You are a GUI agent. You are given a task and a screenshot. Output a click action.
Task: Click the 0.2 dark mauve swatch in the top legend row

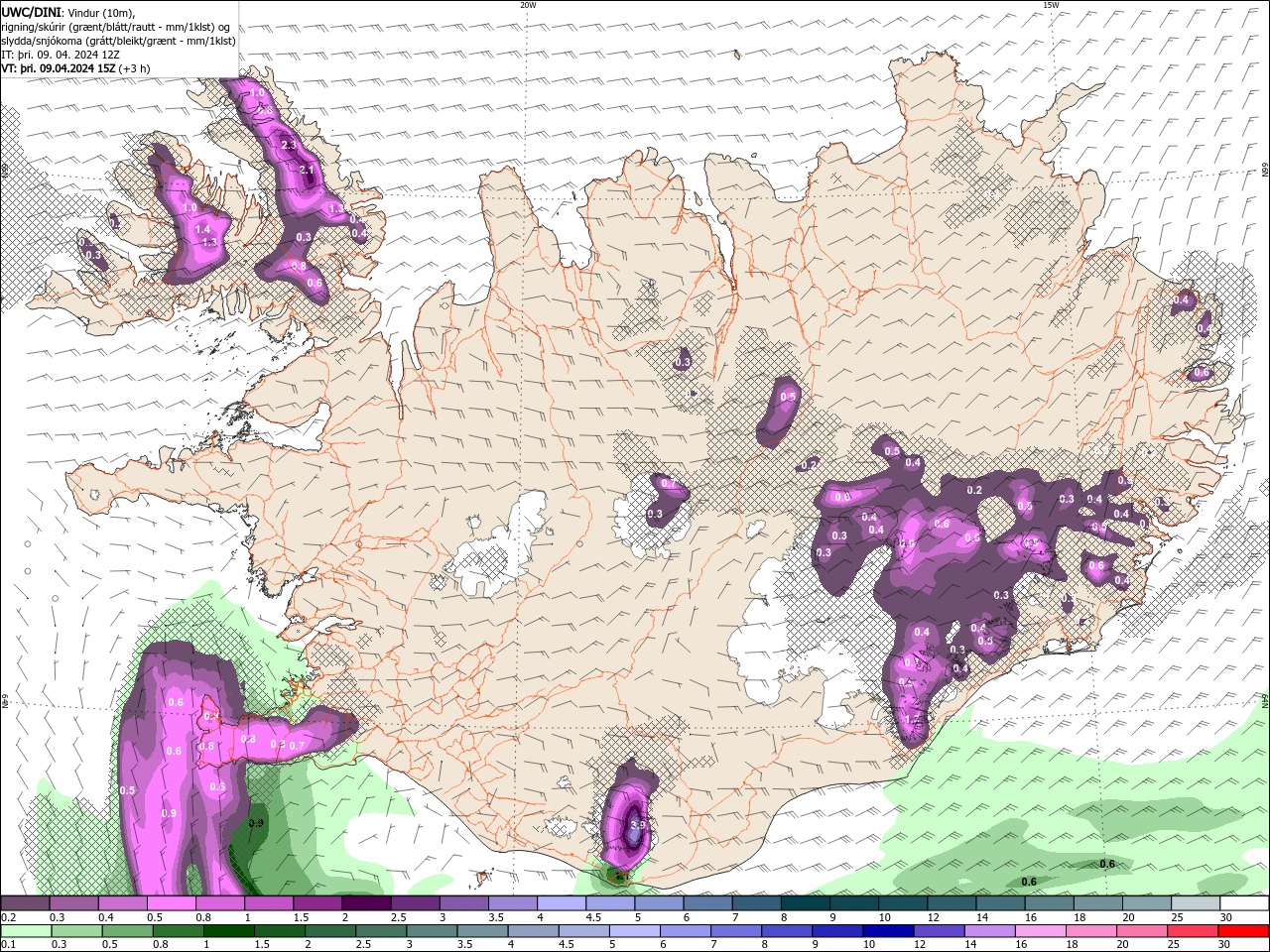(x=25, y=903)
